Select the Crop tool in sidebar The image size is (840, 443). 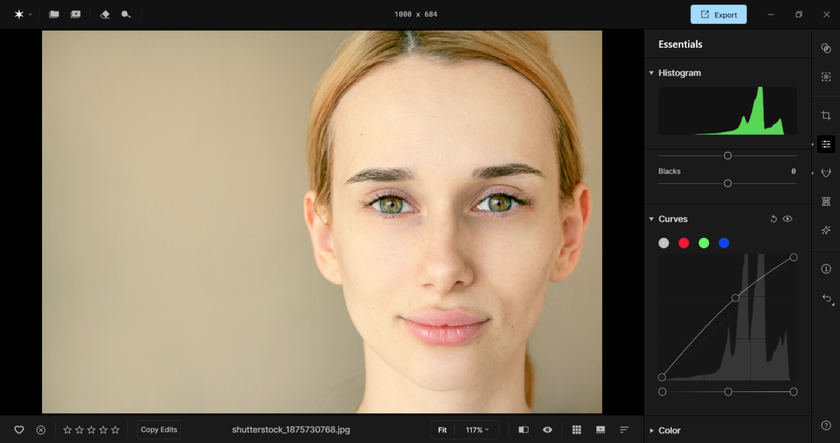point(826,115)
